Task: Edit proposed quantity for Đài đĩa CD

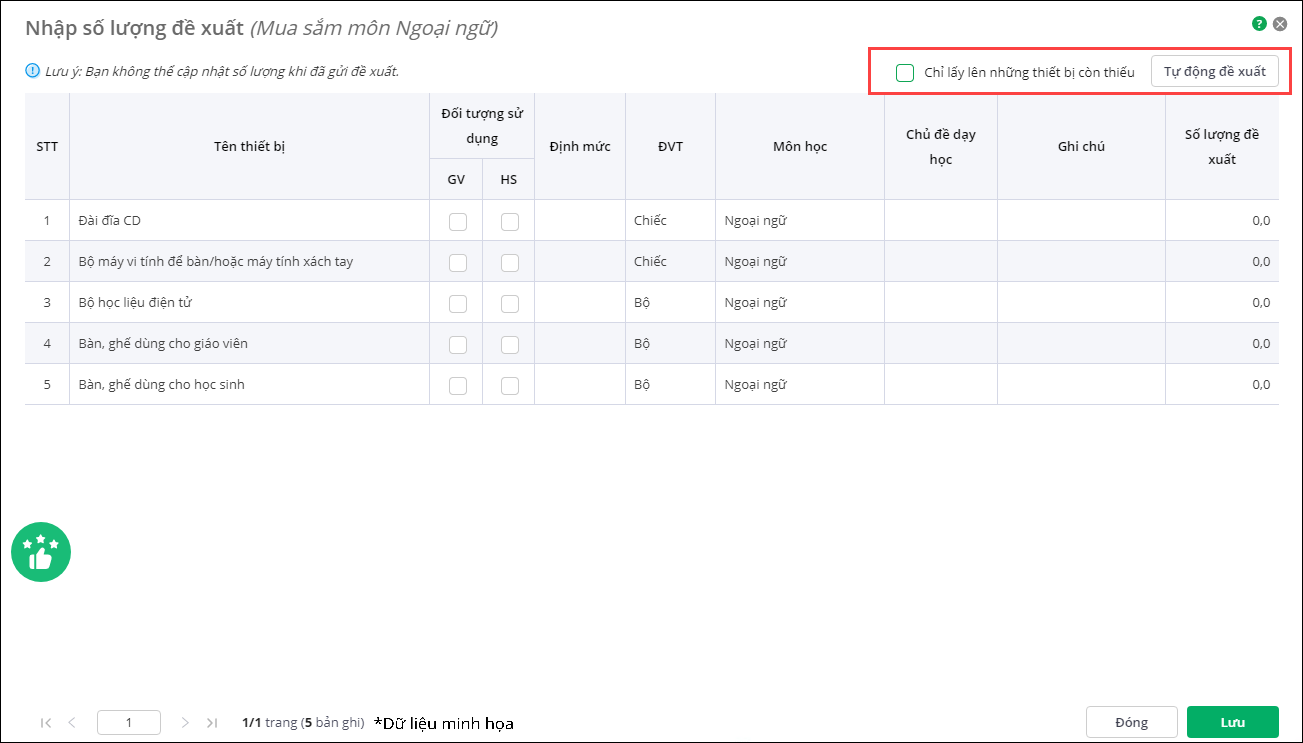Action: coord(1222,221)
